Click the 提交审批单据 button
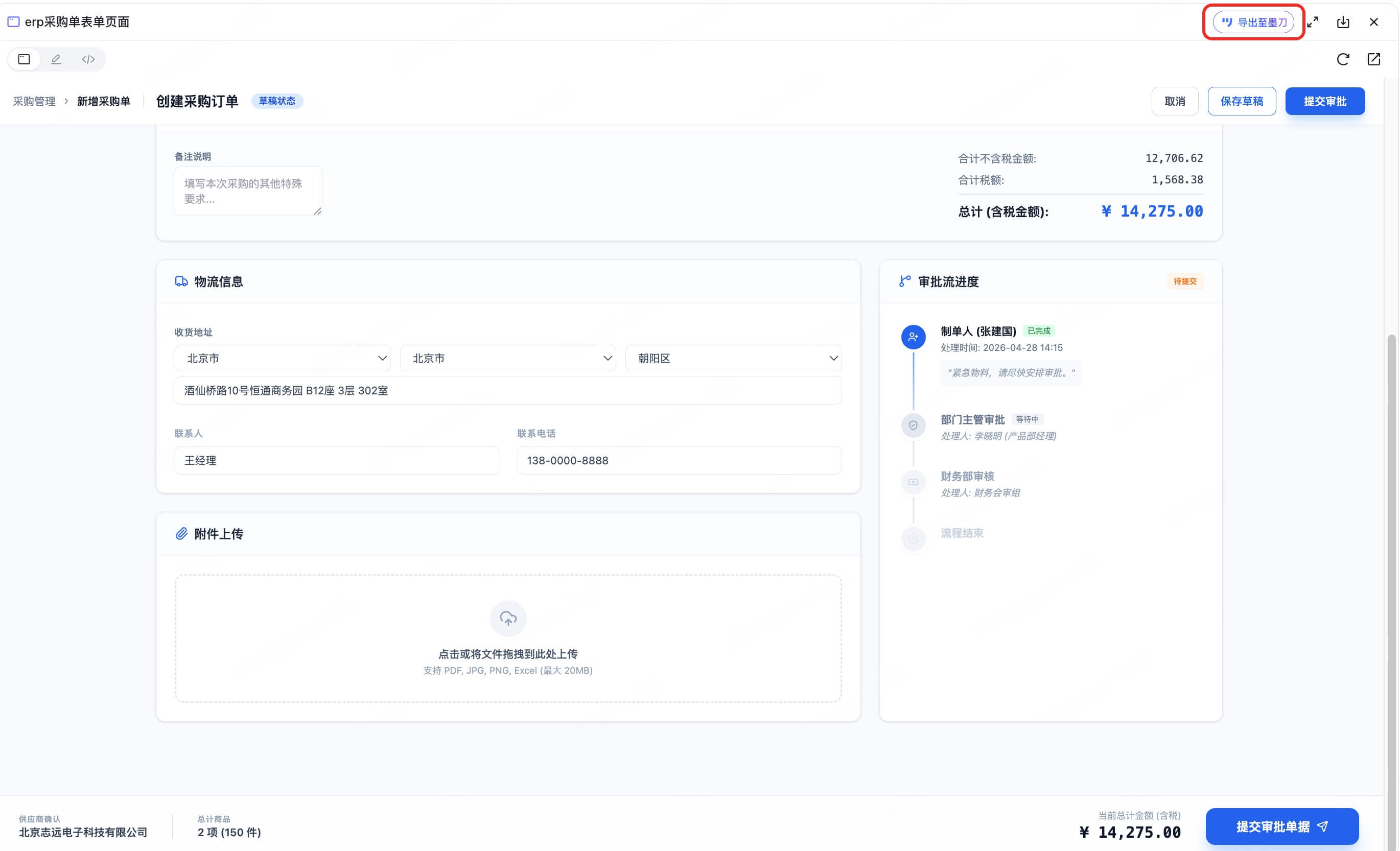1400x851 pixels. 1282,826
